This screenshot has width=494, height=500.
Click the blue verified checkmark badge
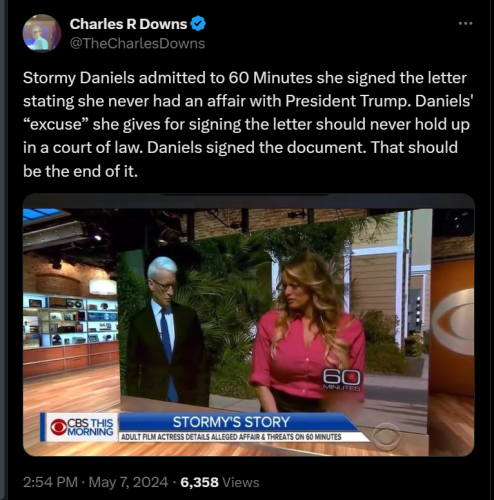198,24
